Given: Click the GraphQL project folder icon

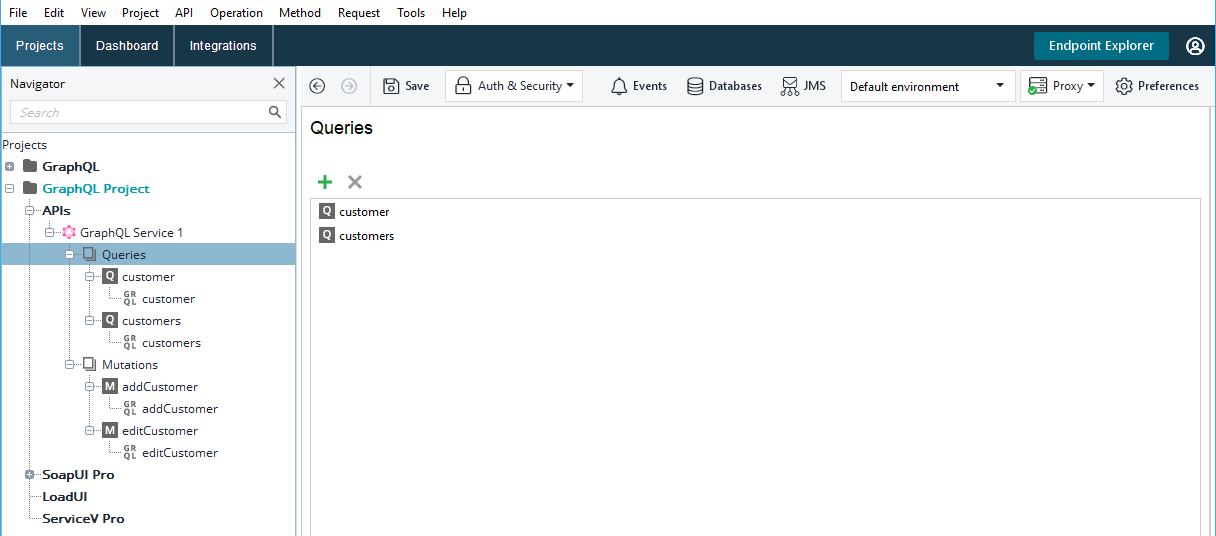Looking at the screenshot, I should pyautogui.click(x=29, y=166).
